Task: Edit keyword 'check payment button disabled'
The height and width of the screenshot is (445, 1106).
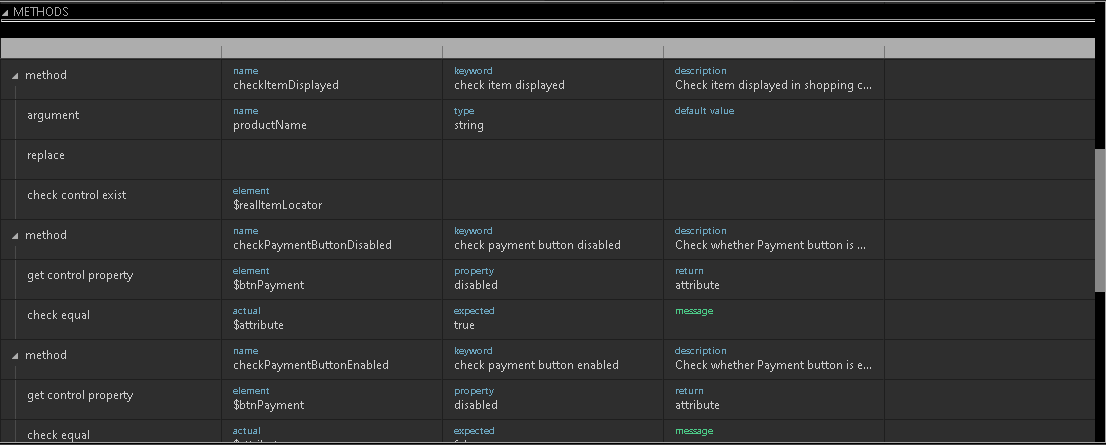Action: tap(537, 245)
